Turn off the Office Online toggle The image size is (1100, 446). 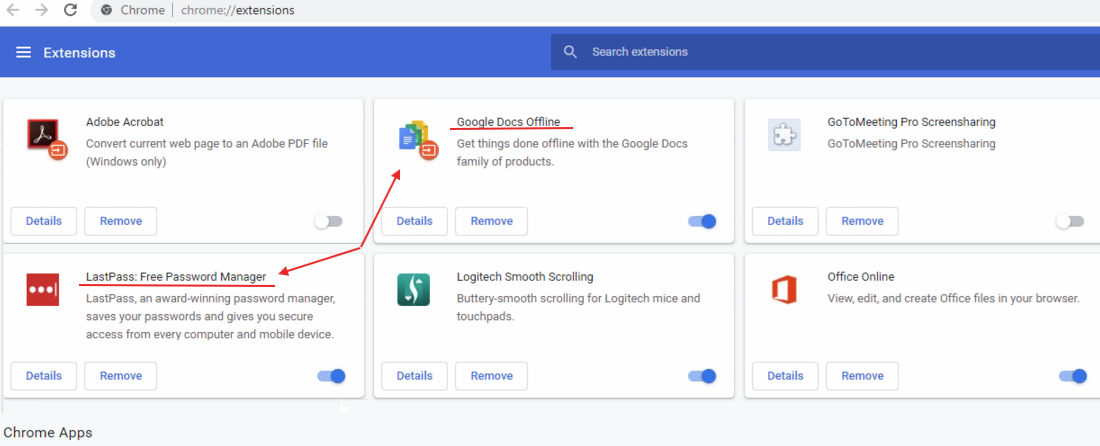(x=1073, y=376)
